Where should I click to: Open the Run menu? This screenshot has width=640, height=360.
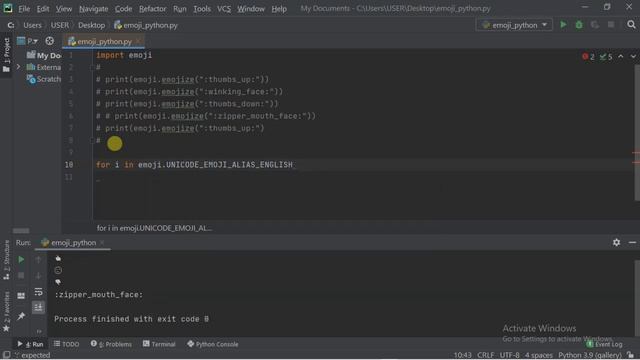pyautogui.click(x=180, y=9)
